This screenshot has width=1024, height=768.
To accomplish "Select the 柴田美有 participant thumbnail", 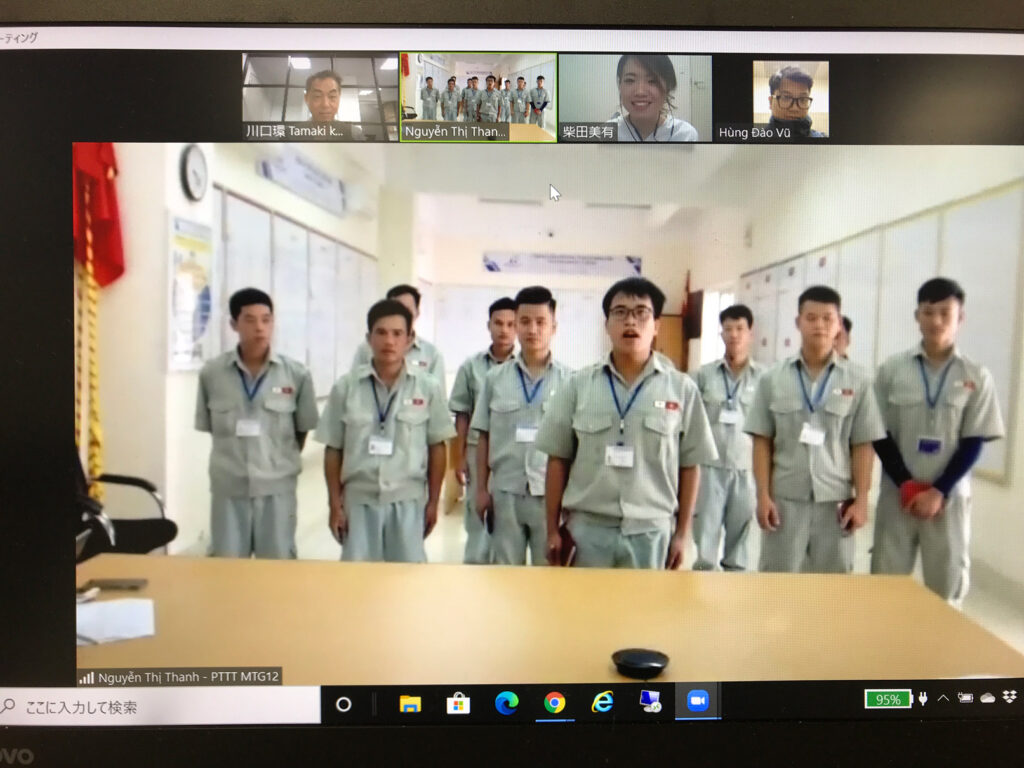I will point(635,97).
